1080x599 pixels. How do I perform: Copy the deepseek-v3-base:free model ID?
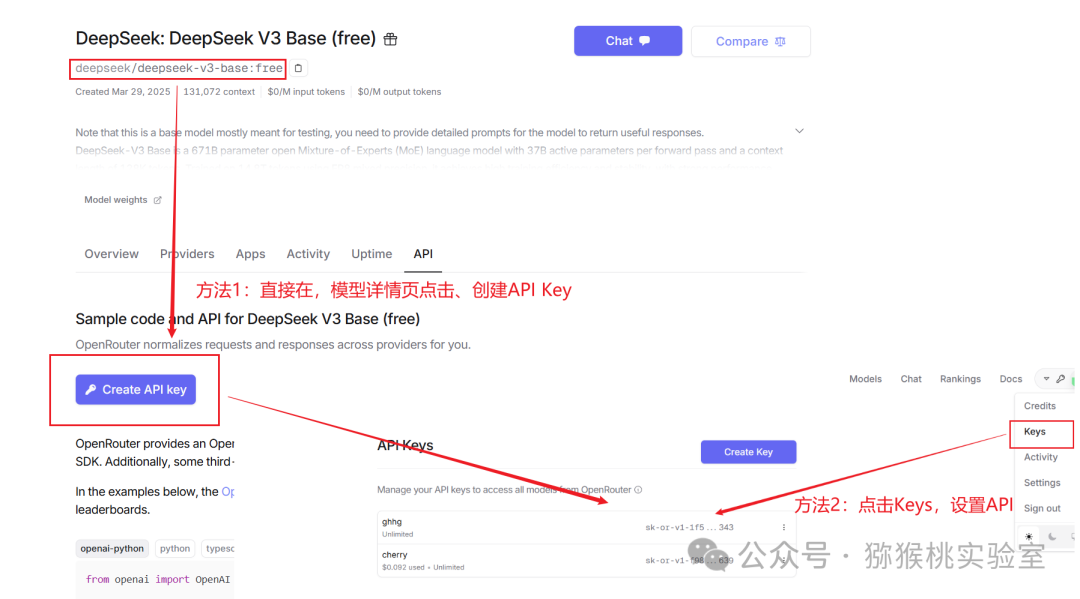[298, 68]
